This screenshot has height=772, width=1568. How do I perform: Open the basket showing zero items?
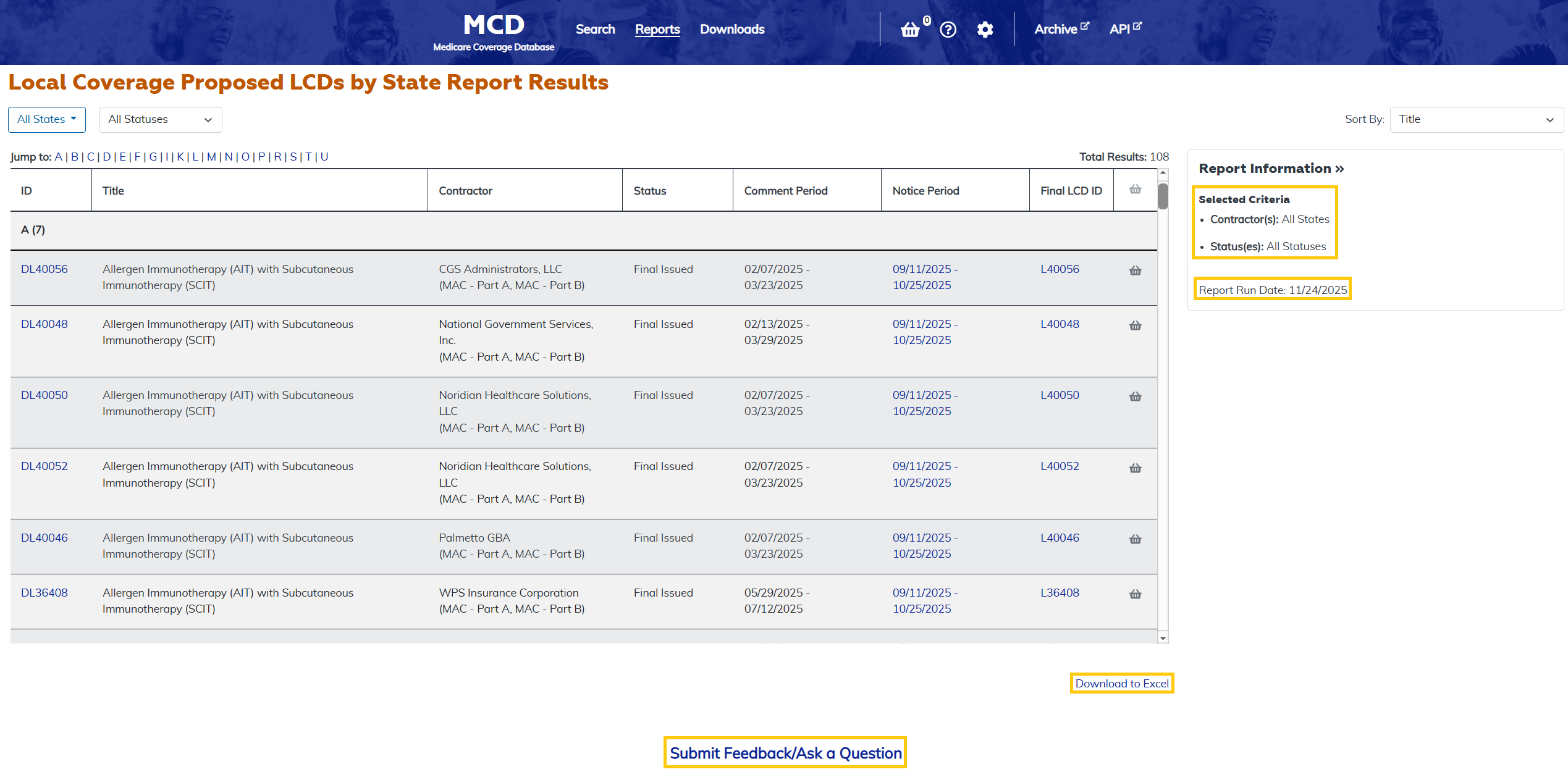(x=911, y=29)
